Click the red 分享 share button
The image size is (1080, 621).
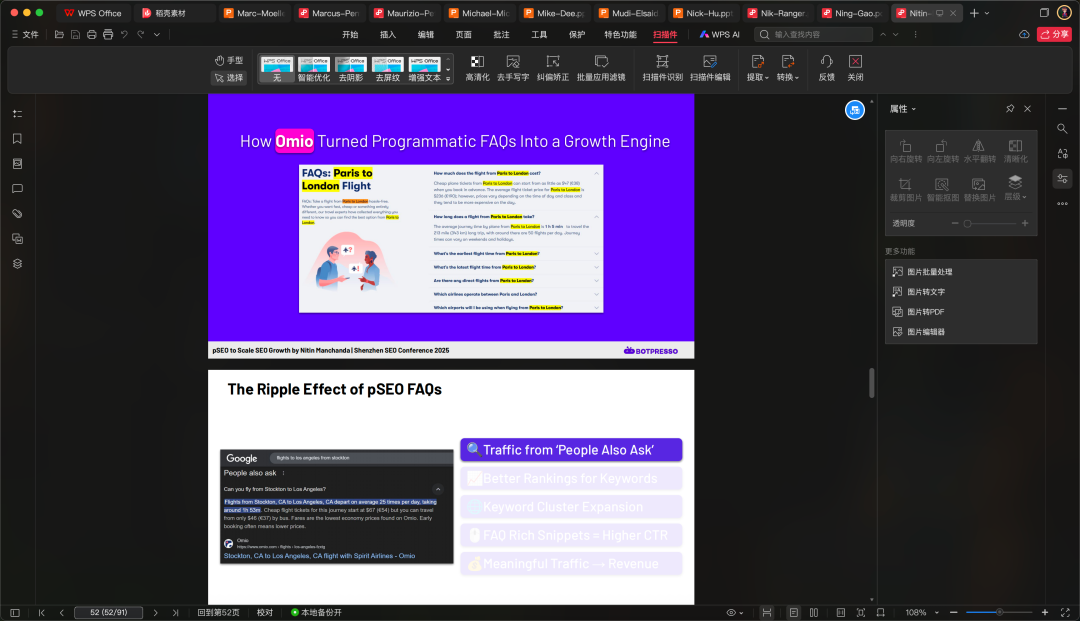click(x=1055, y=34)
